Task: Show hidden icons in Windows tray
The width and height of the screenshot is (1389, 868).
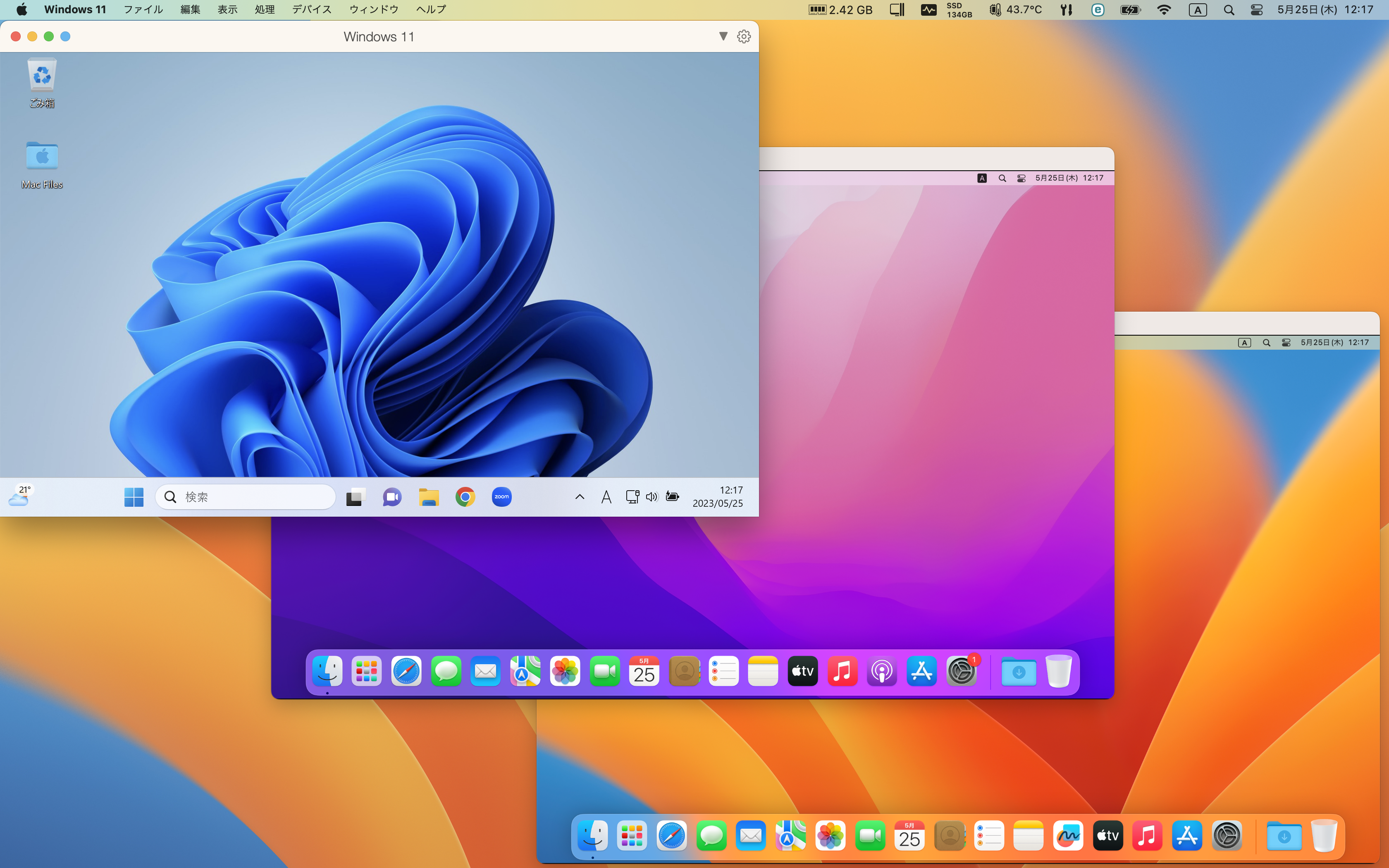Action: [580, 497]
